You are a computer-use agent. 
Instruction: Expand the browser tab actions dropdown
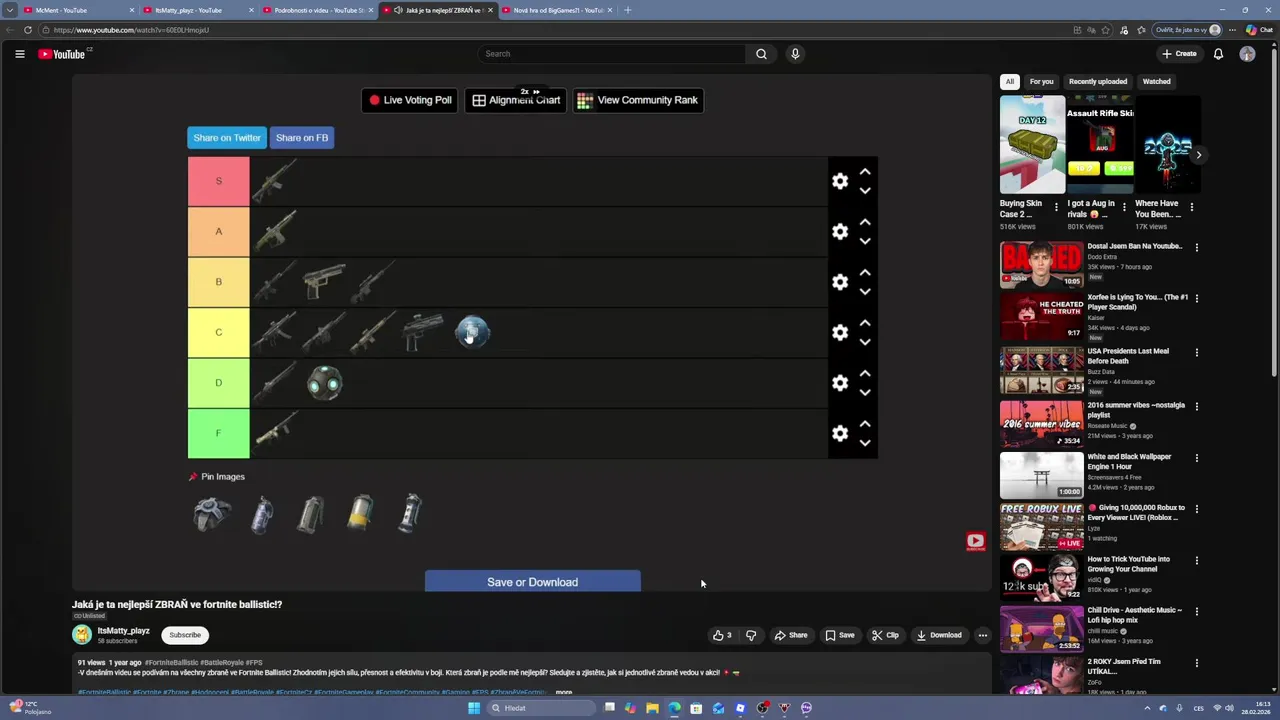click(10, 10)
